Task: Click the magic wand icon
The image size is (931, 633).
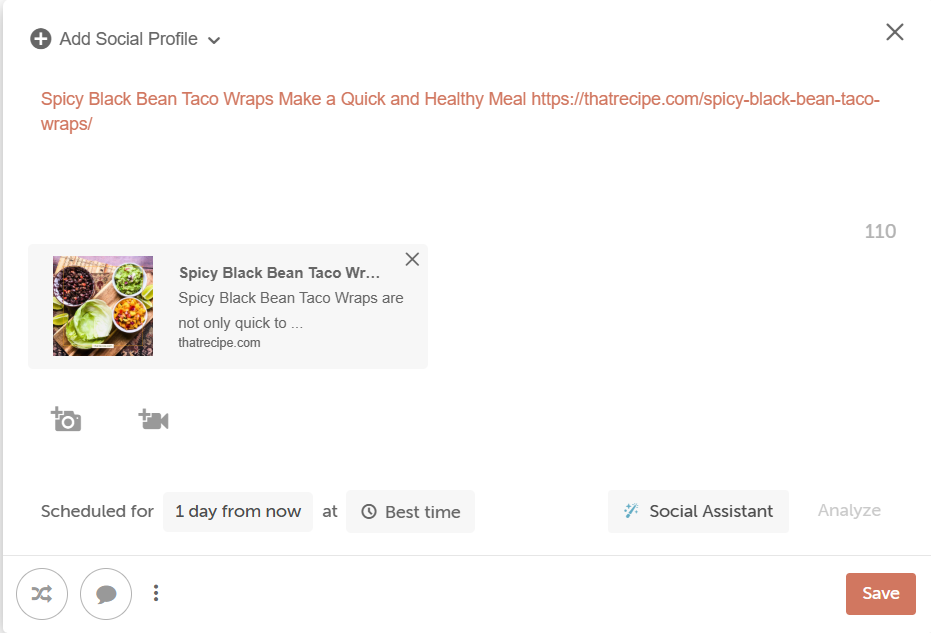Action: pos(631,511)
